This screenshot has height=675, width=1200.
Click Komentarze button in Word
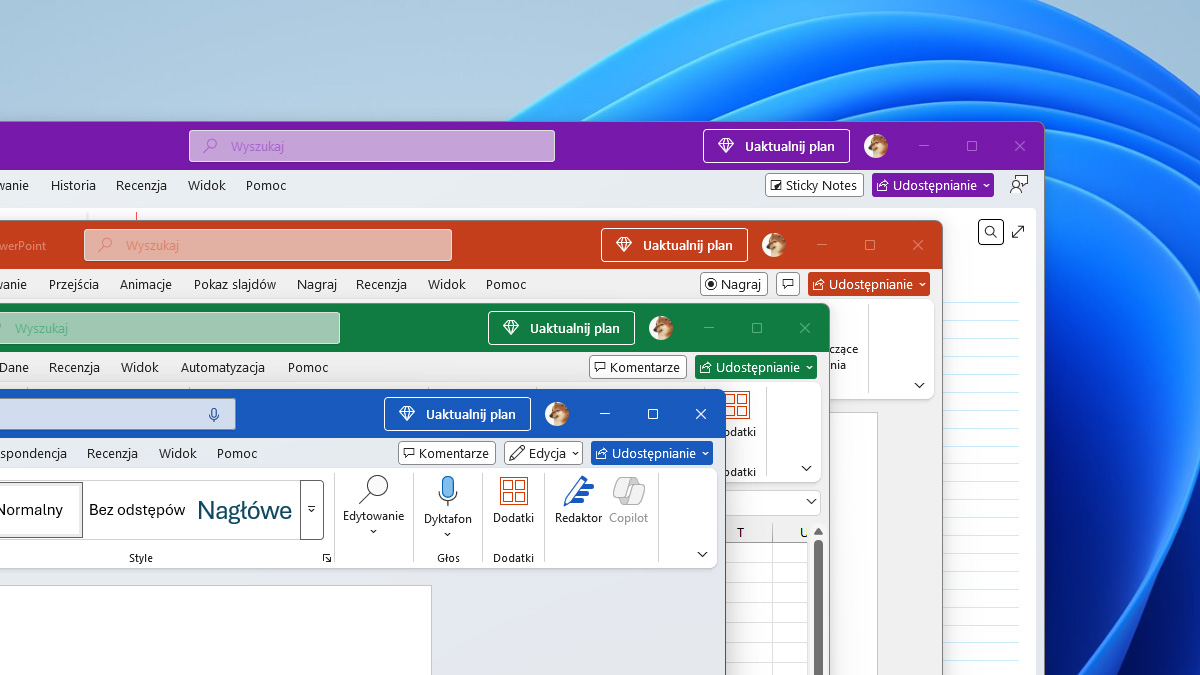(x=447, y=453)
